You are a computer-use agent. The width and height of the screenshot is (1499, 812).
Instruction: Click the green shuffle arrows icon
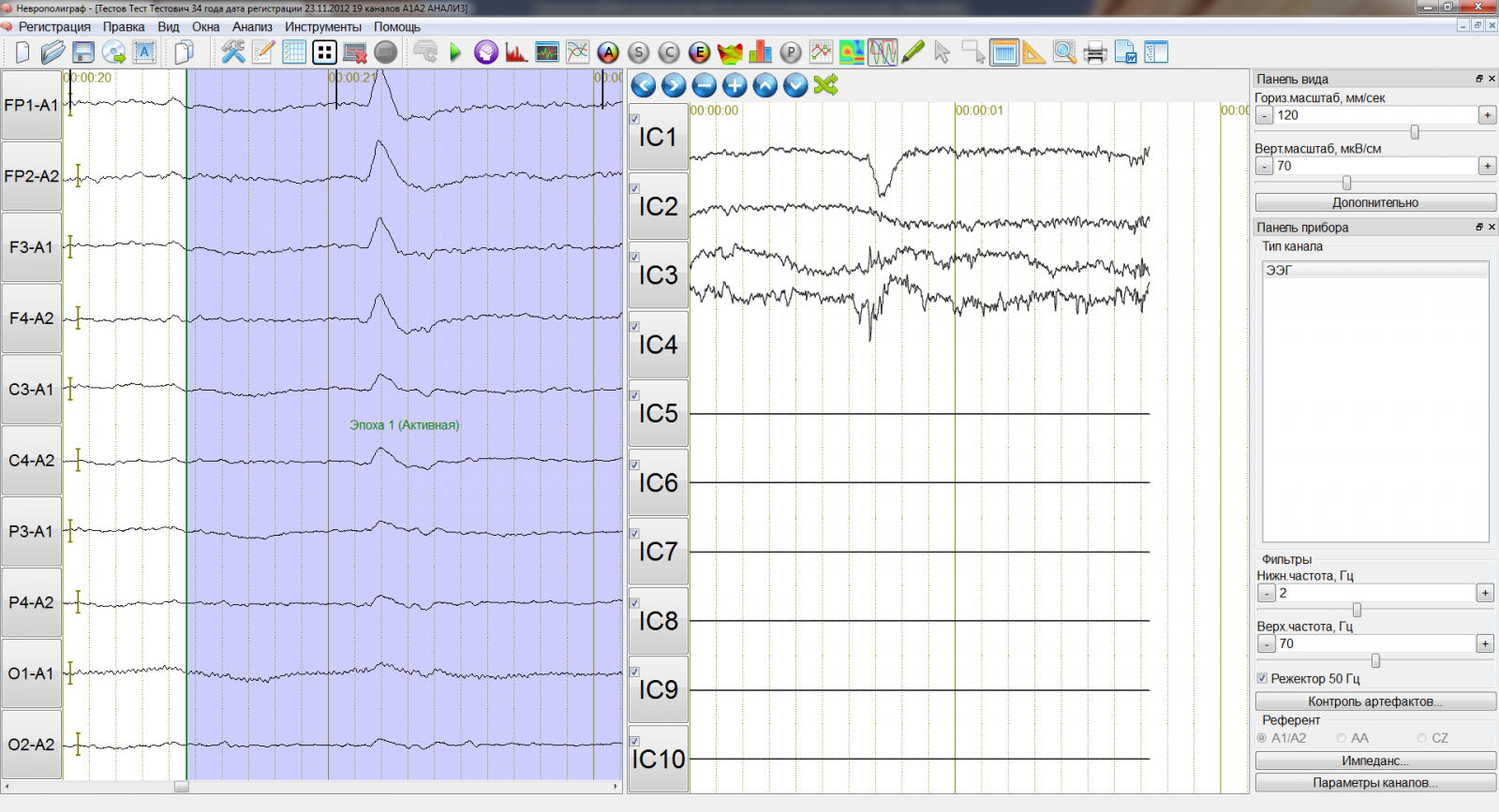(825, 86)
